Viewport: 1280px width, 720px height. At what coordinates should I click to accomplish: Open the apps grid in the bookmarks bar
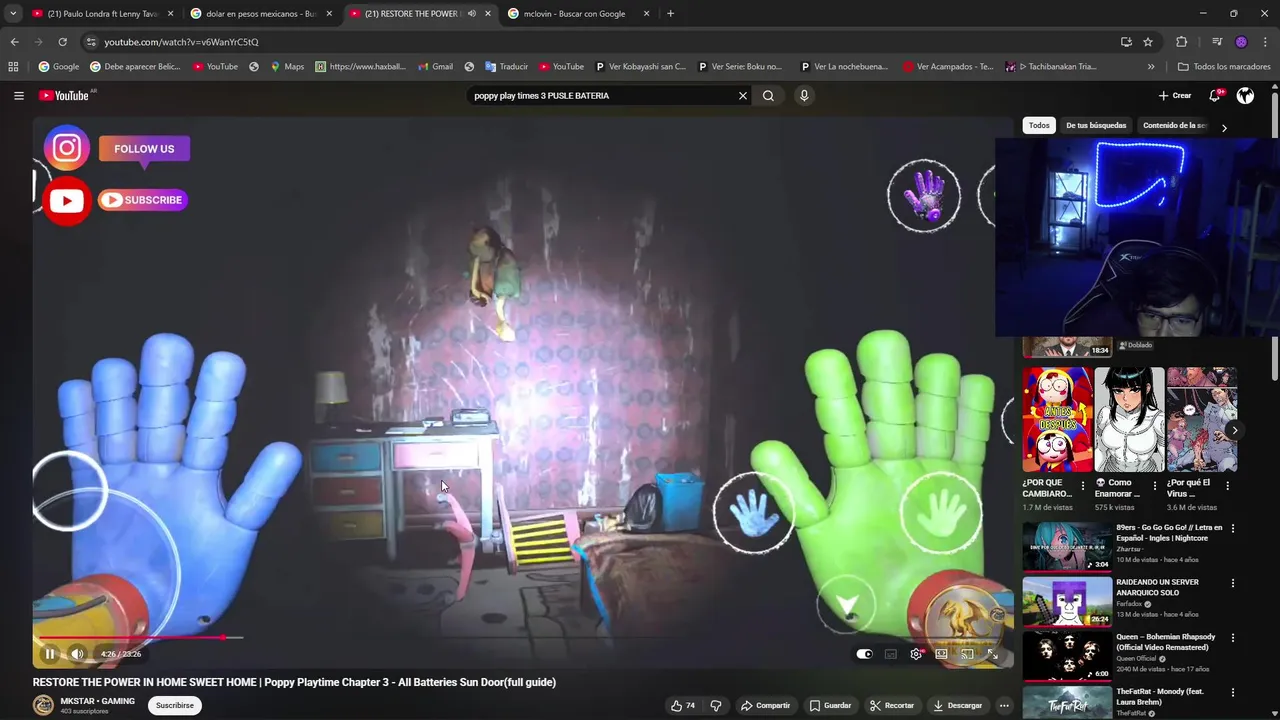click(x=13, y=67)
